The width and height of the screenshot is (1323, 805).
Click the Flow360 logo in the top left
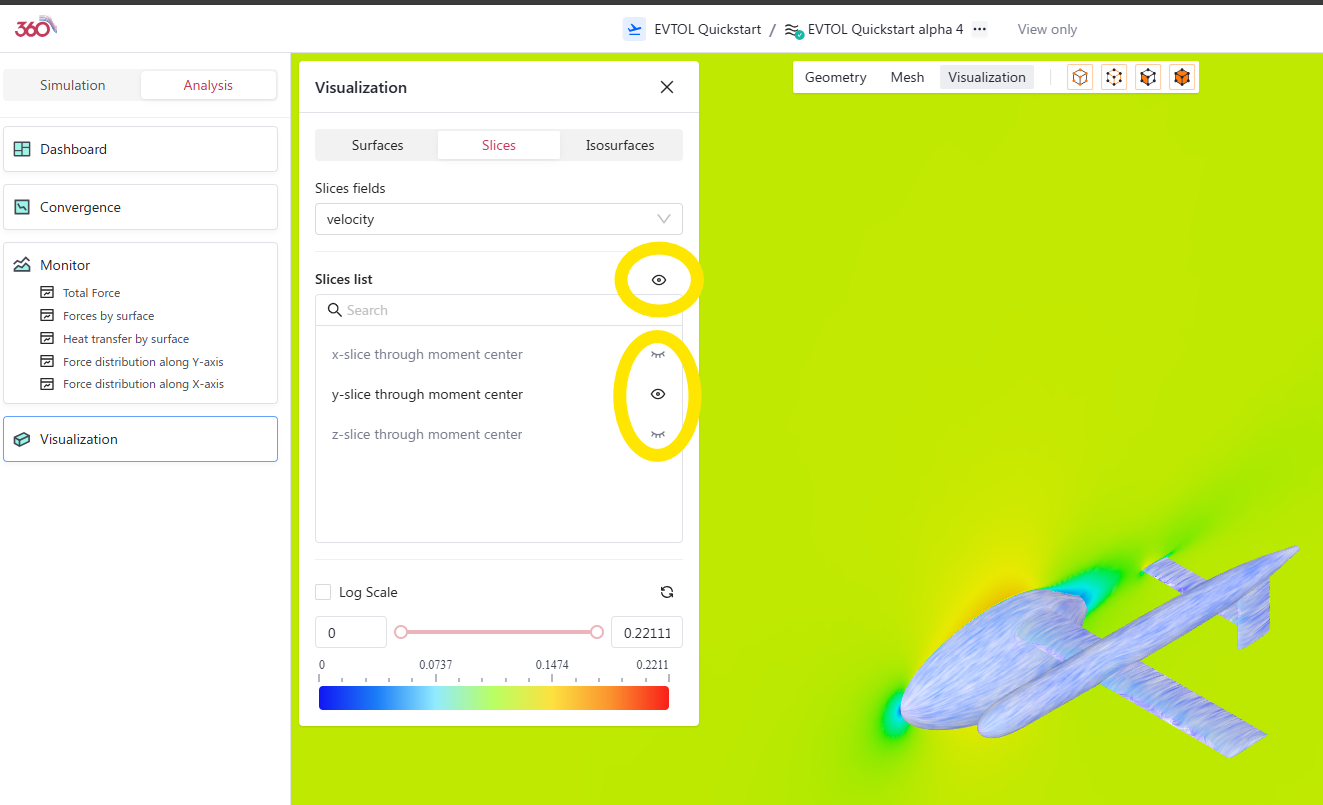pos(35,27)
